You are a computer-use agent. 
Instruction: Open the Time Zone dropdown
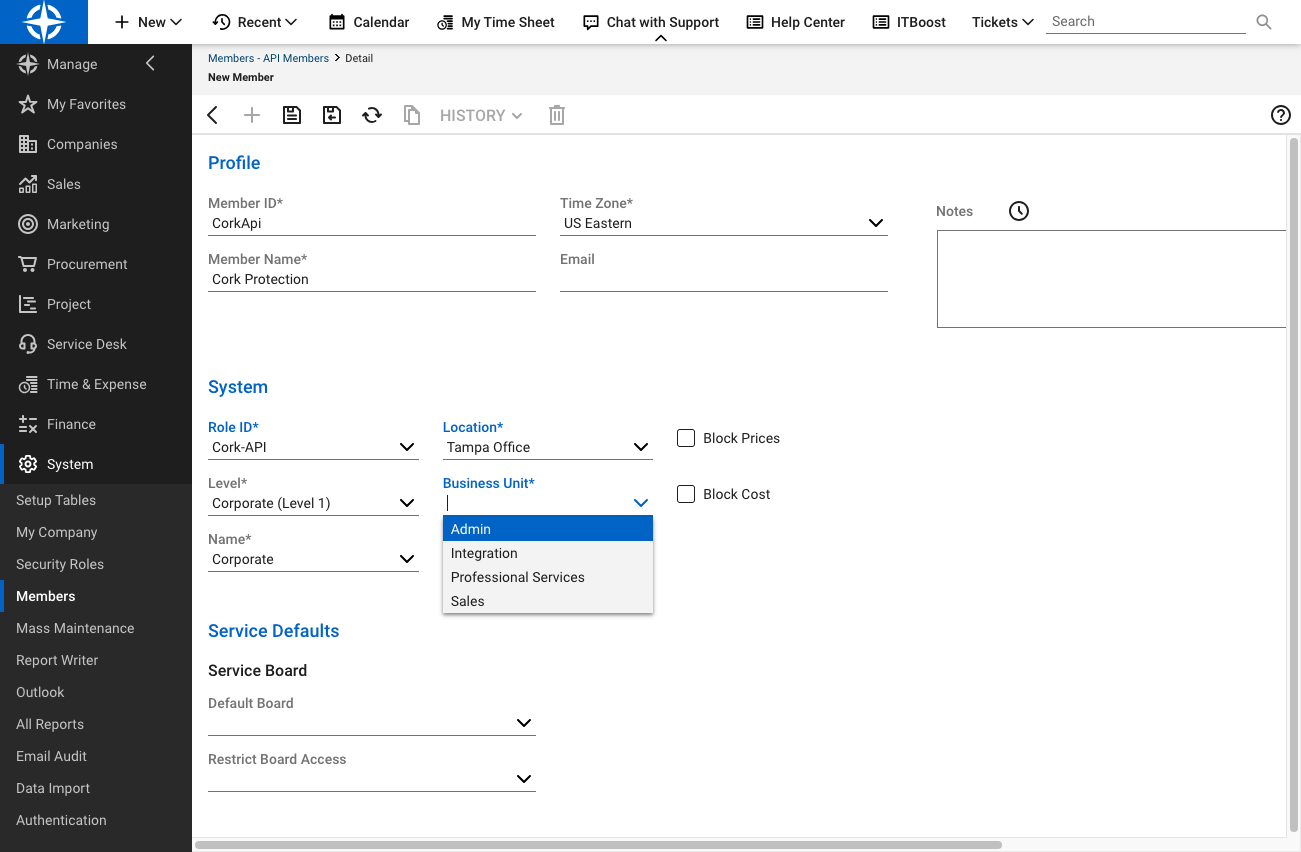click(875, 223)
